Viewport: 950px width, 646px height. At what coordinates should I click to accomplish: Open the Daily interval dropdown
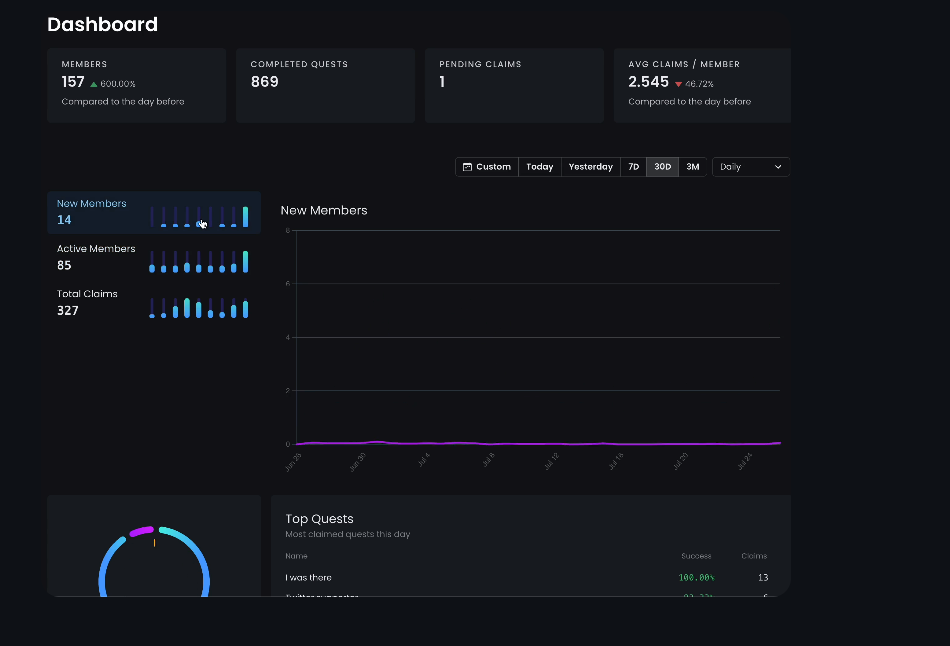pyautogui.click(x=750, y=167)
